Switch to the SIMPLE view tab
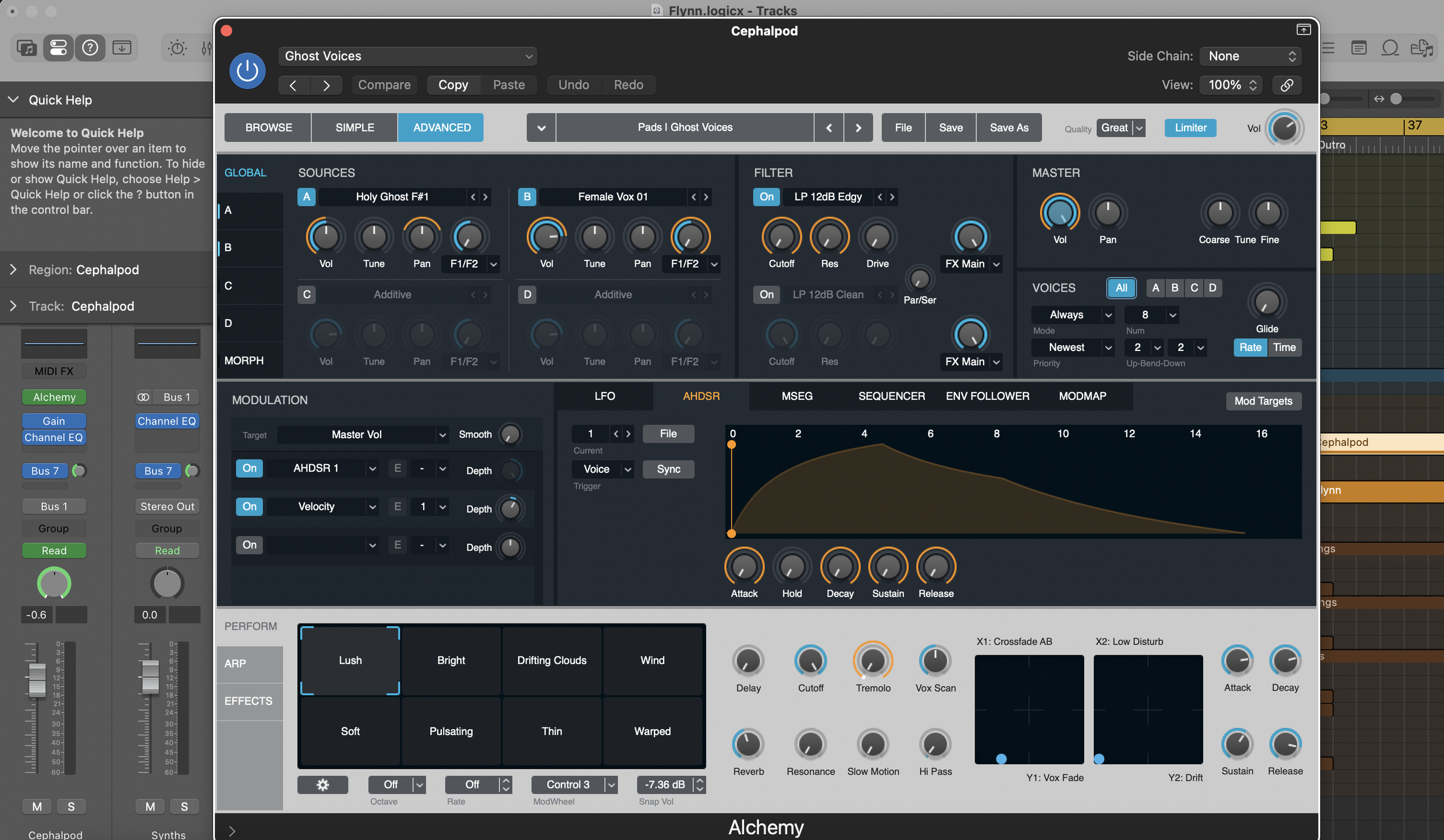 (x=355, y=128)
